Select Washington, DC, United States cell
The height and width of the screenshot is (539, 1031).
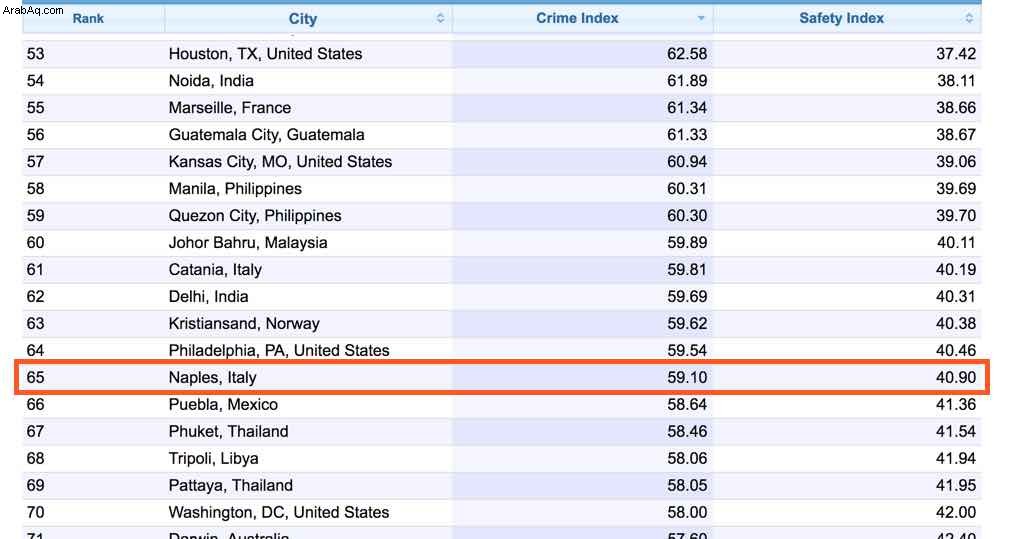(x=279, y=512)
